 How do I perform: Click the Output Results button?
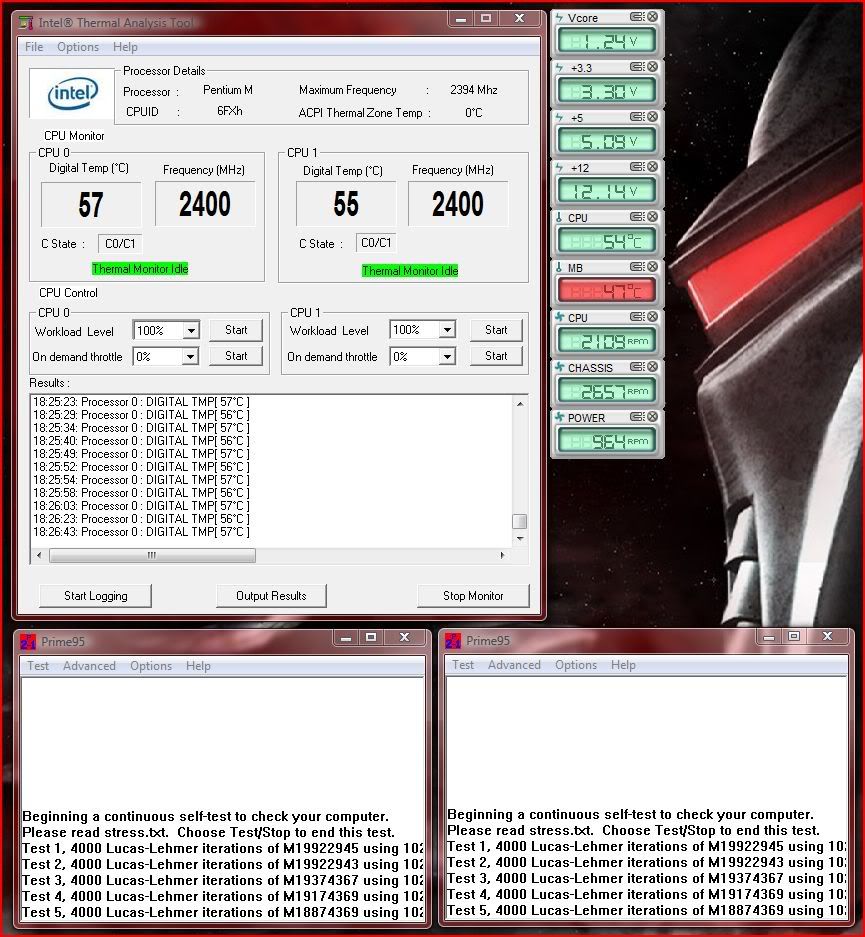click(271, 596)
